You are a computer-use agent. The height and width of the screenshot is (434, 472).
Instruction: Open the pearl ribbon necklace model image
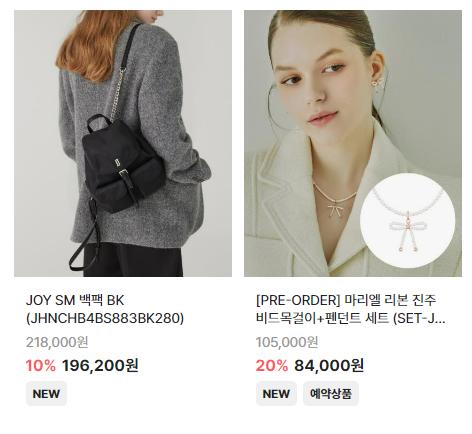(x=353, y=143)
